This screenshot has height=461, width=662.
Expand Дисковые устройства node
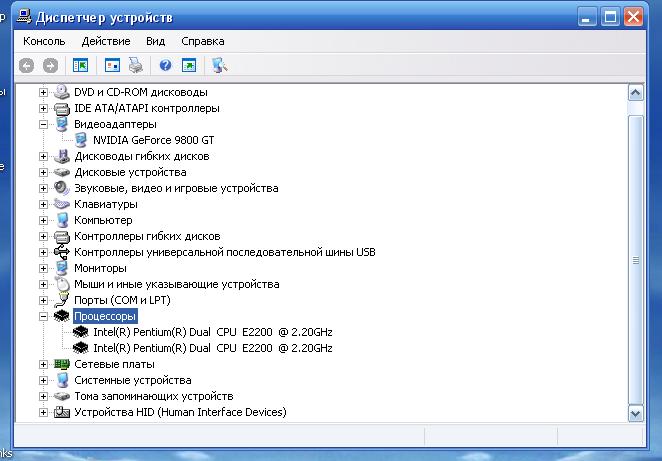pyautogui.click(x=43, y=172)
